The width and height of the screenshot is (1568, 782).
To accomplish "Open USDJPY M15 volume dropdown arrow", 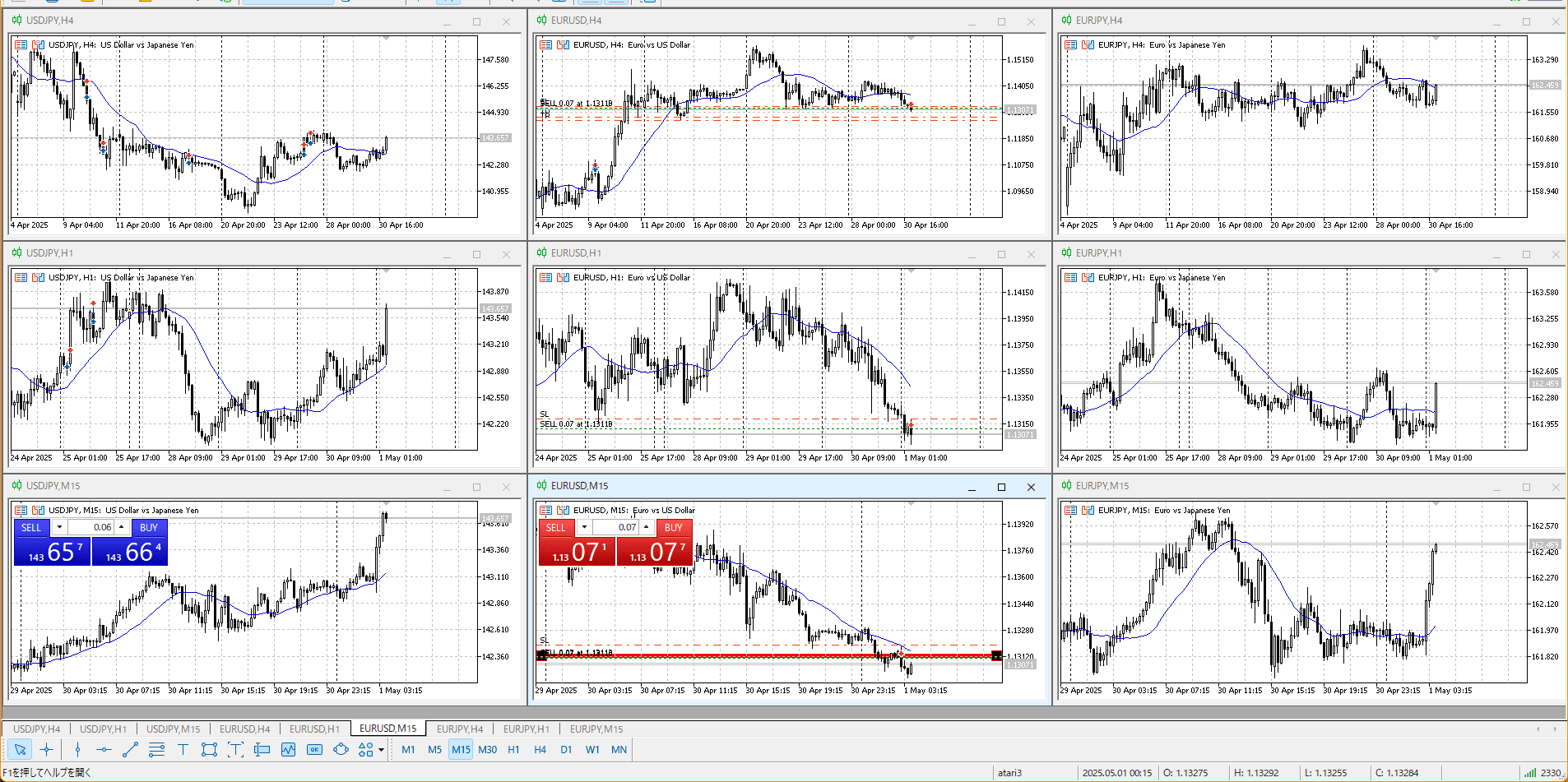I will click(59, 527).
